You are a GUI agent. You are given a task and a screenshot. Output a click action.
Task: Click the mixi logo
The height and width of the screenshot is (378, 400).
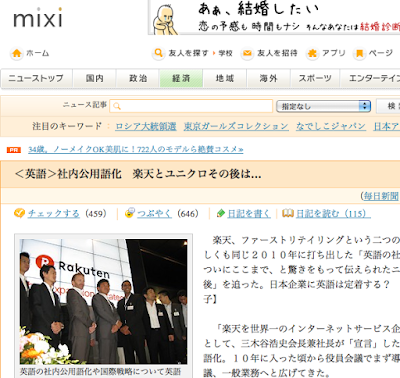click(38, 17)
